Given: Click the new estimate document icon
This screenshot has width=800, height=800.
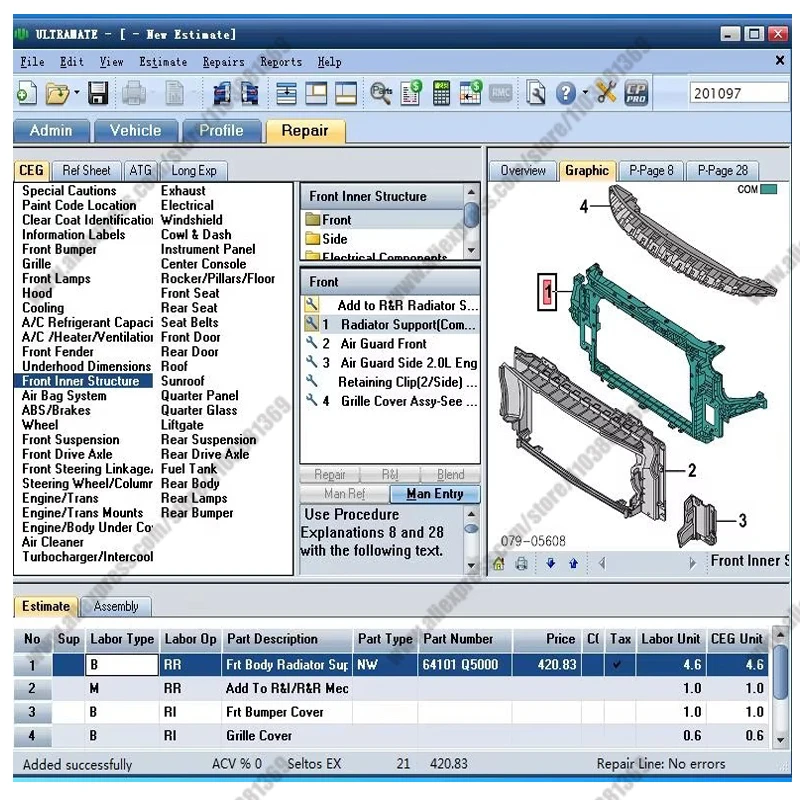Looking at the screenshot, I should tap(27, 93).
